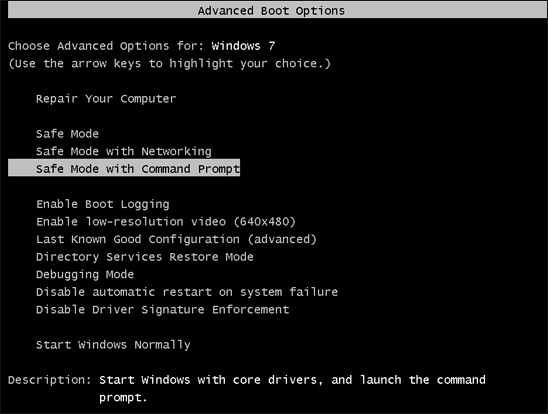
Task: Click the 'Description:' label
Action: point(50,380)
